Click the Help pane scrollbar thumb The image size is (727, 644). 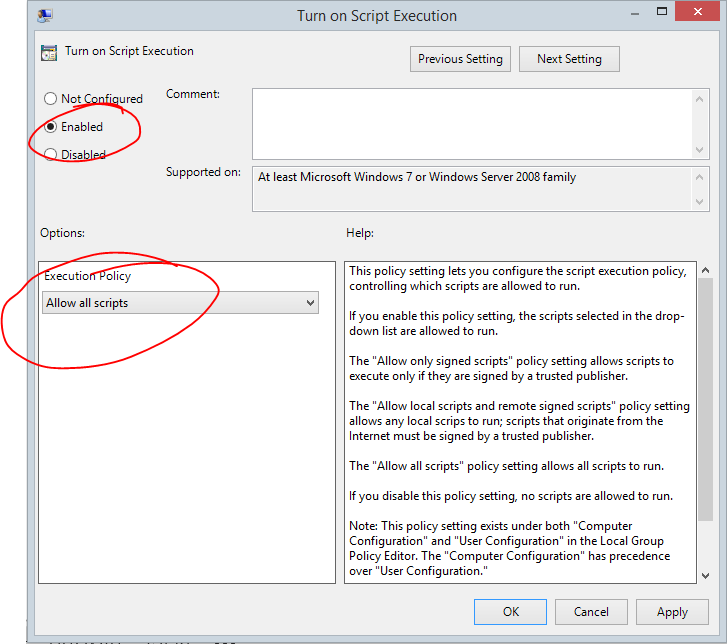point(705,400)
